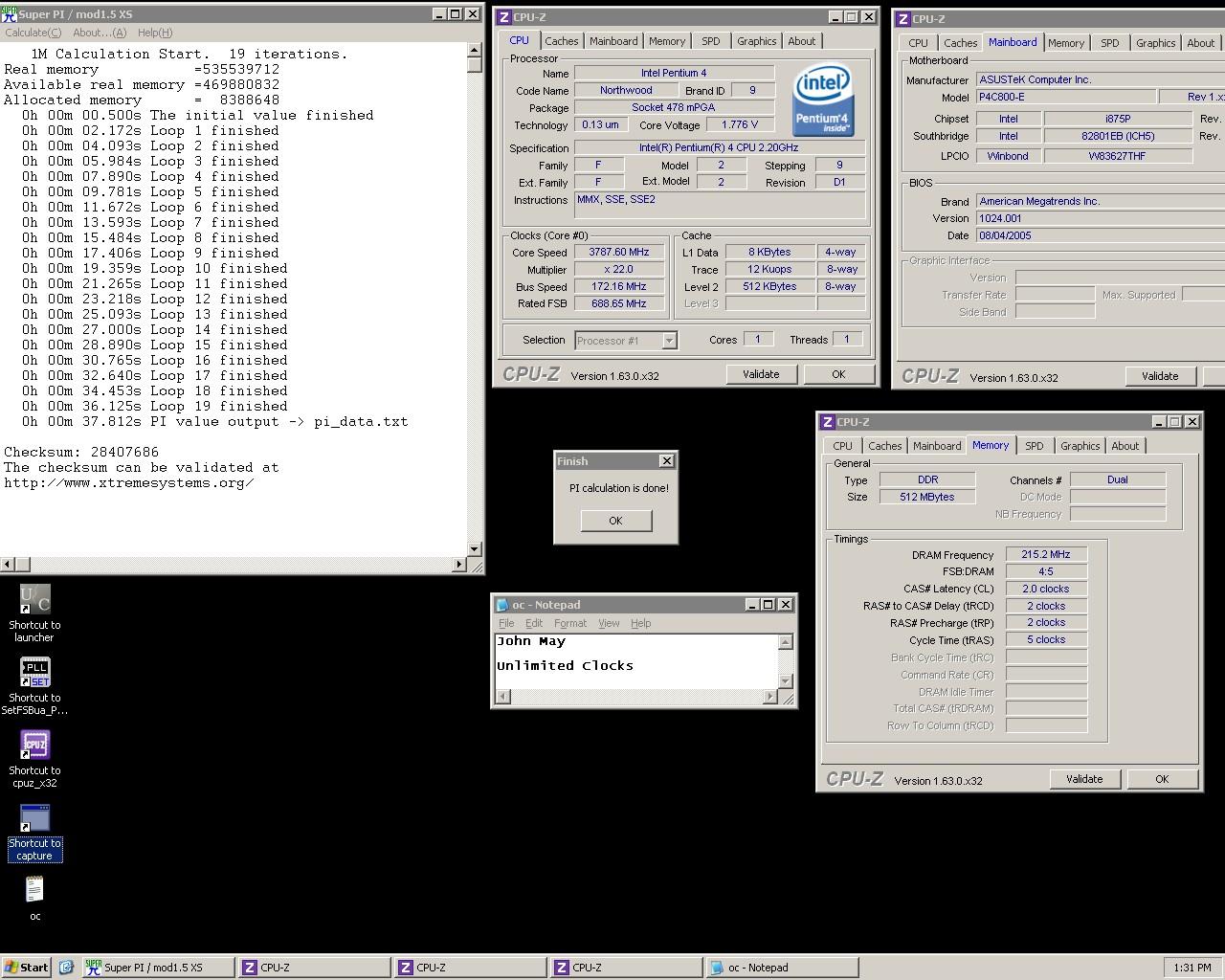
Task: Click the quick launch icon beside Start
Action: [66, 968]
